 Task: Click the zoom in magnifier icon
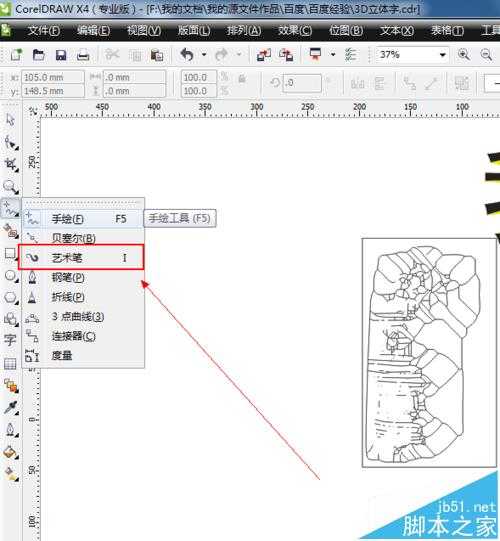pyautogui.click(x=464, y=55)
